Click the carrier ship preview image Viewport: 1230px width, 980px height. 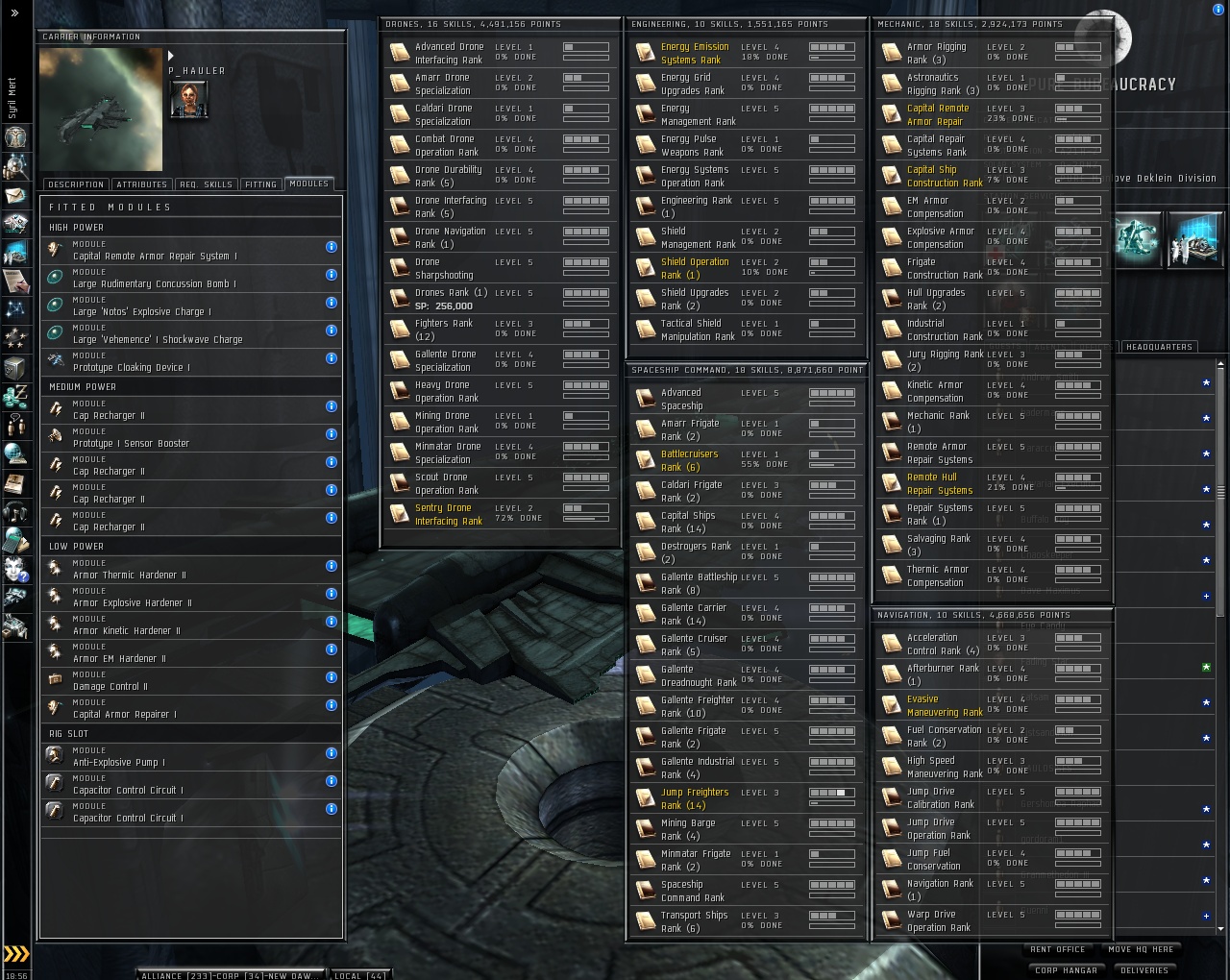101,110
